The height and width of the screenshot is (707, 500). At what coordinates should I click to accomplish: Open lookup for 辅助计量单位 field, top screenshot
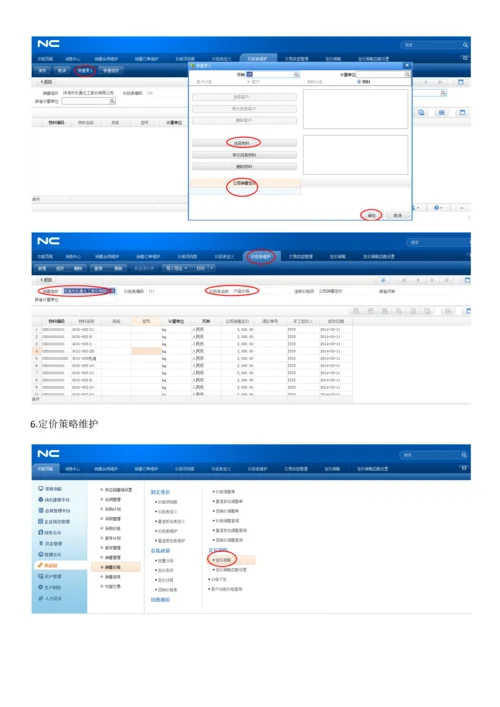[112, 101]
